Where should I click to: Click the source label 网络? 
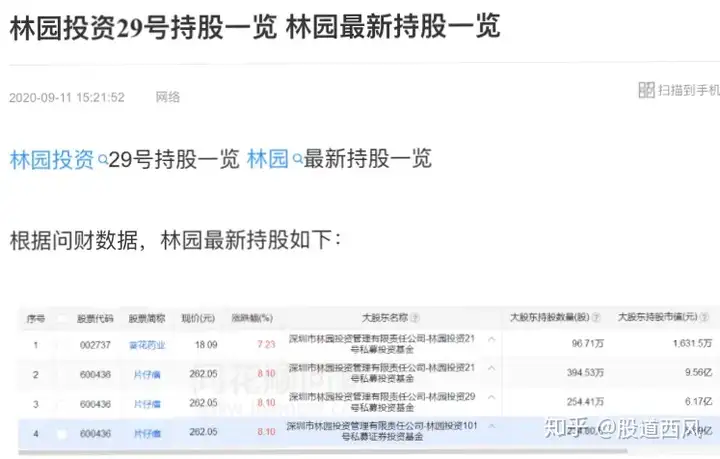pyautogui.click(x=168, y=97)
